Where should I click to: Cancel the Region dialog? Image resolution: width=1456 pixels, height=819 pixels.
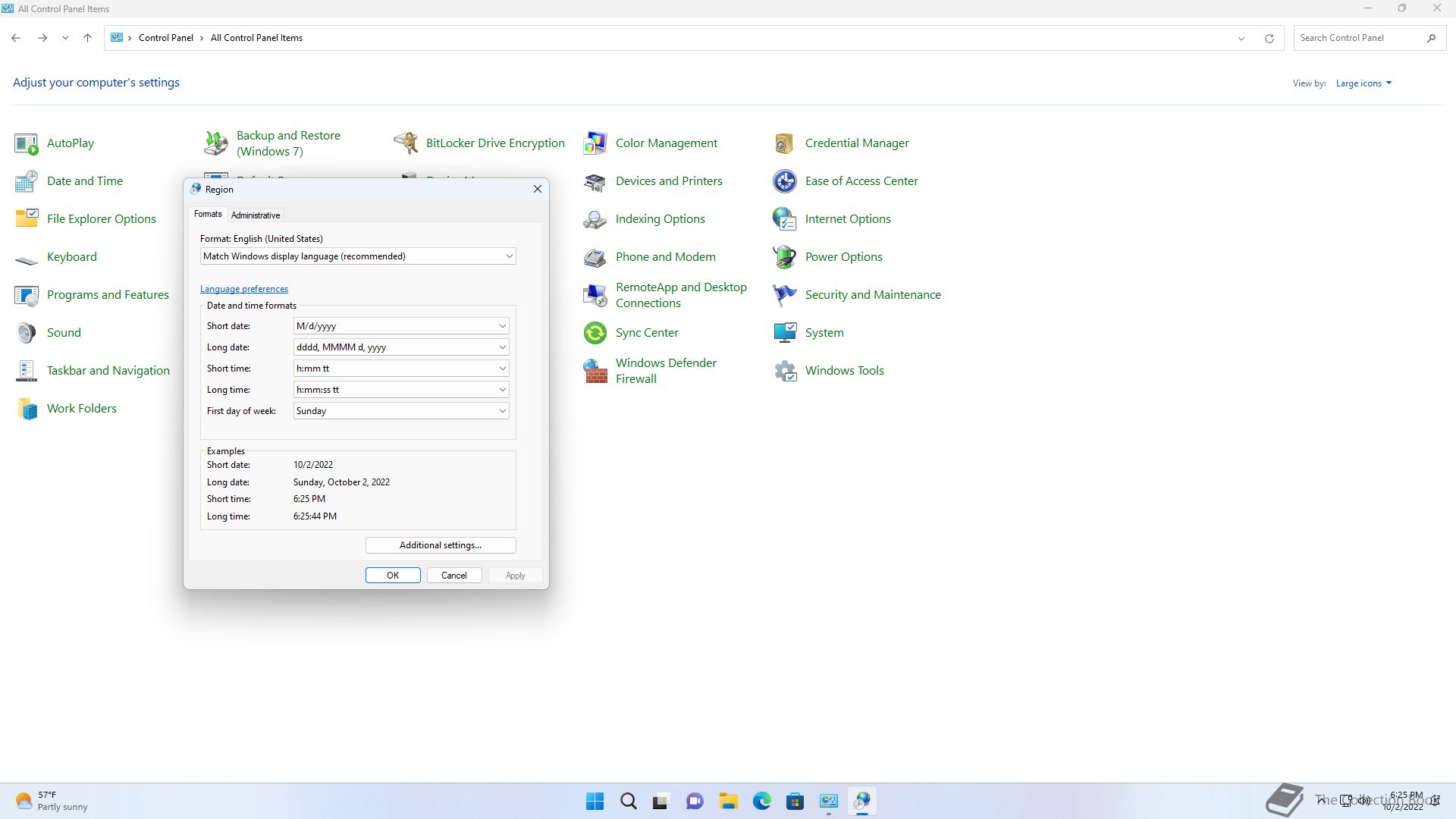(454, 576)
